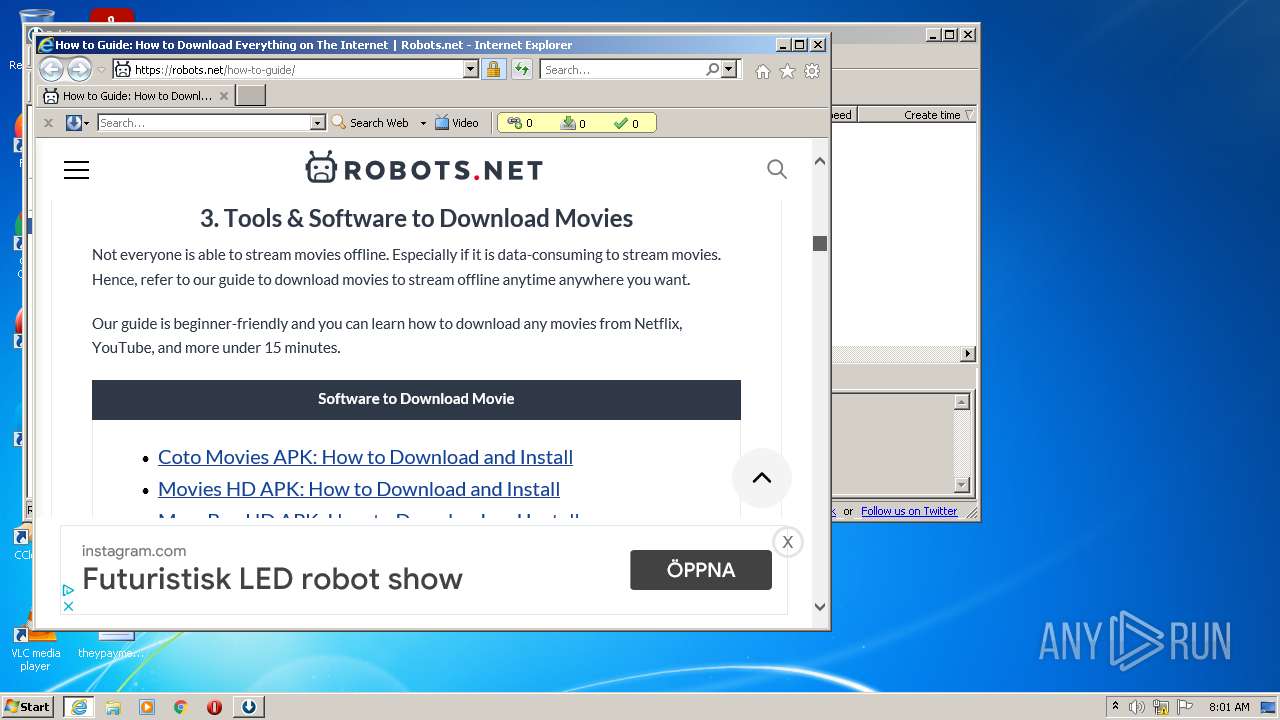Screen dimensions: 1280x720
Task: Refresh the page with the green arrows button
Action: coord(522,69)
